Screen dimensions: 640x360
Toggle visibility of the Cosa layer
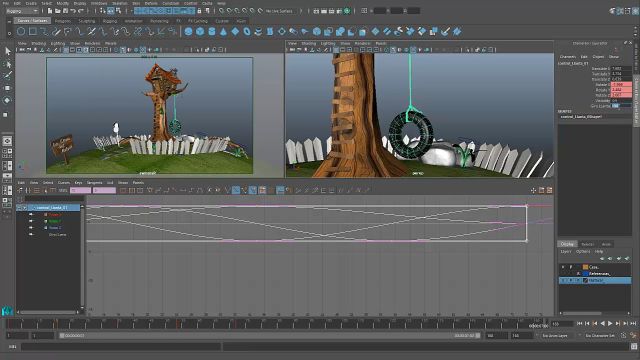tap(564, 267)
